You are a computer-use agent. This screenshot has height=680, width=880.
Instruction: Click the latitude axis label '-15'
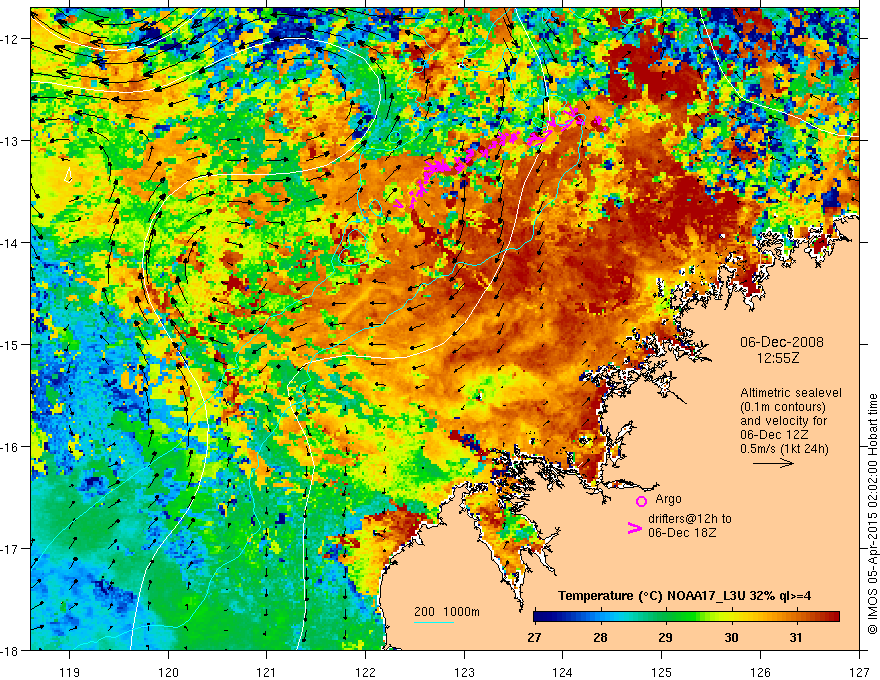click(10, 344)
